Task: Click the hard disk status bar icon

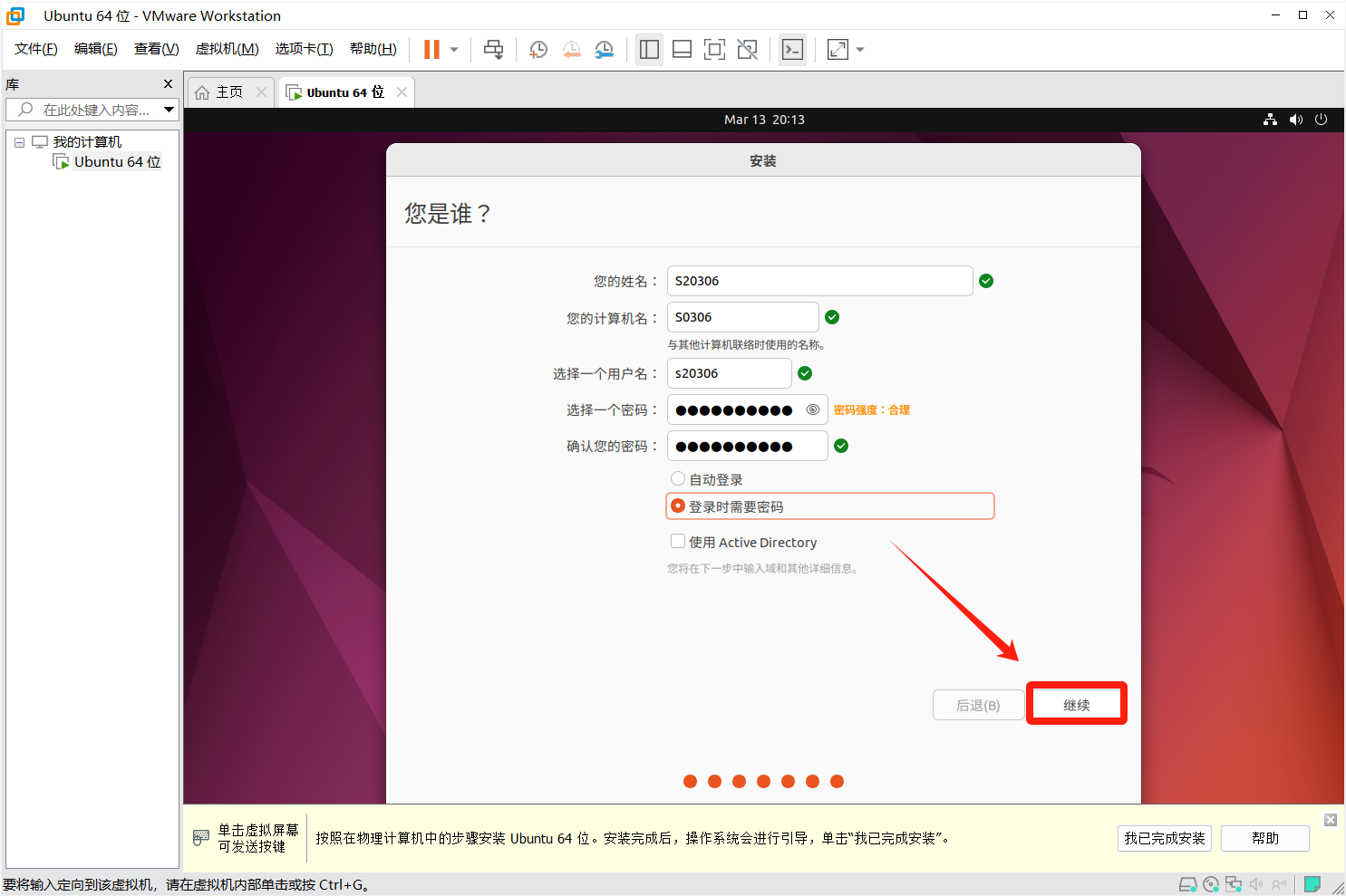Action: (x=1187, y=884)
